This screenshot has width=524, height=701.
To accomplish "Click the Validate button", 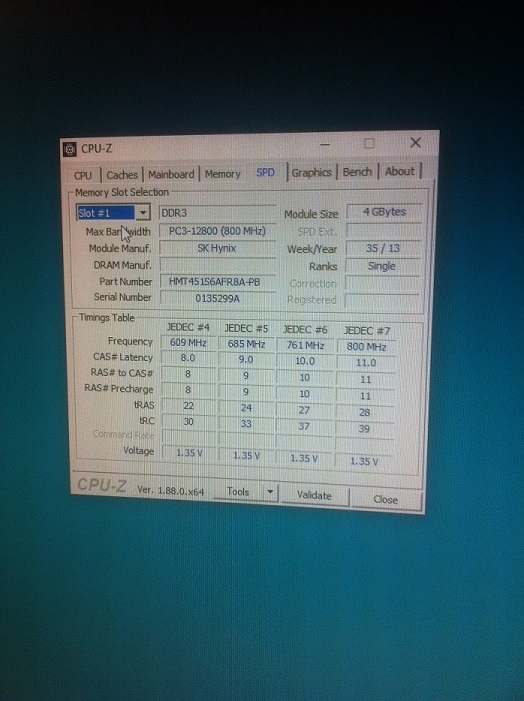I will point(314,495).
